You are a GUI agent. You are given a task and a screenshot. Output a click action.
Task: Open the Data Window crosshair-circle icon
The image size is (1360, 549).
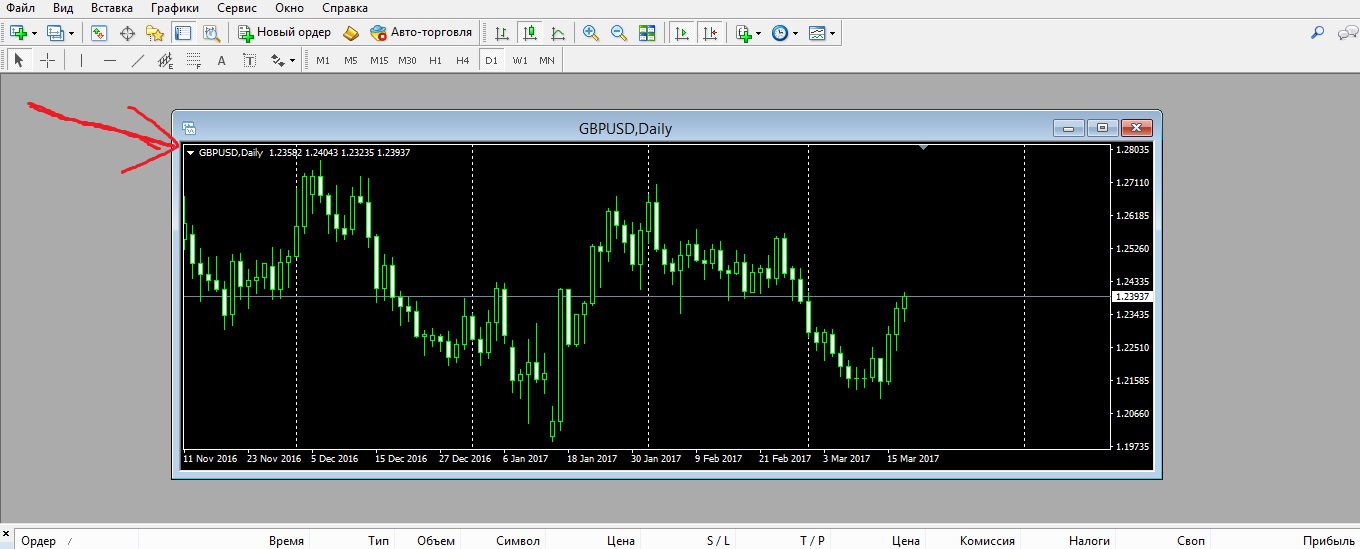pos(127,32)
